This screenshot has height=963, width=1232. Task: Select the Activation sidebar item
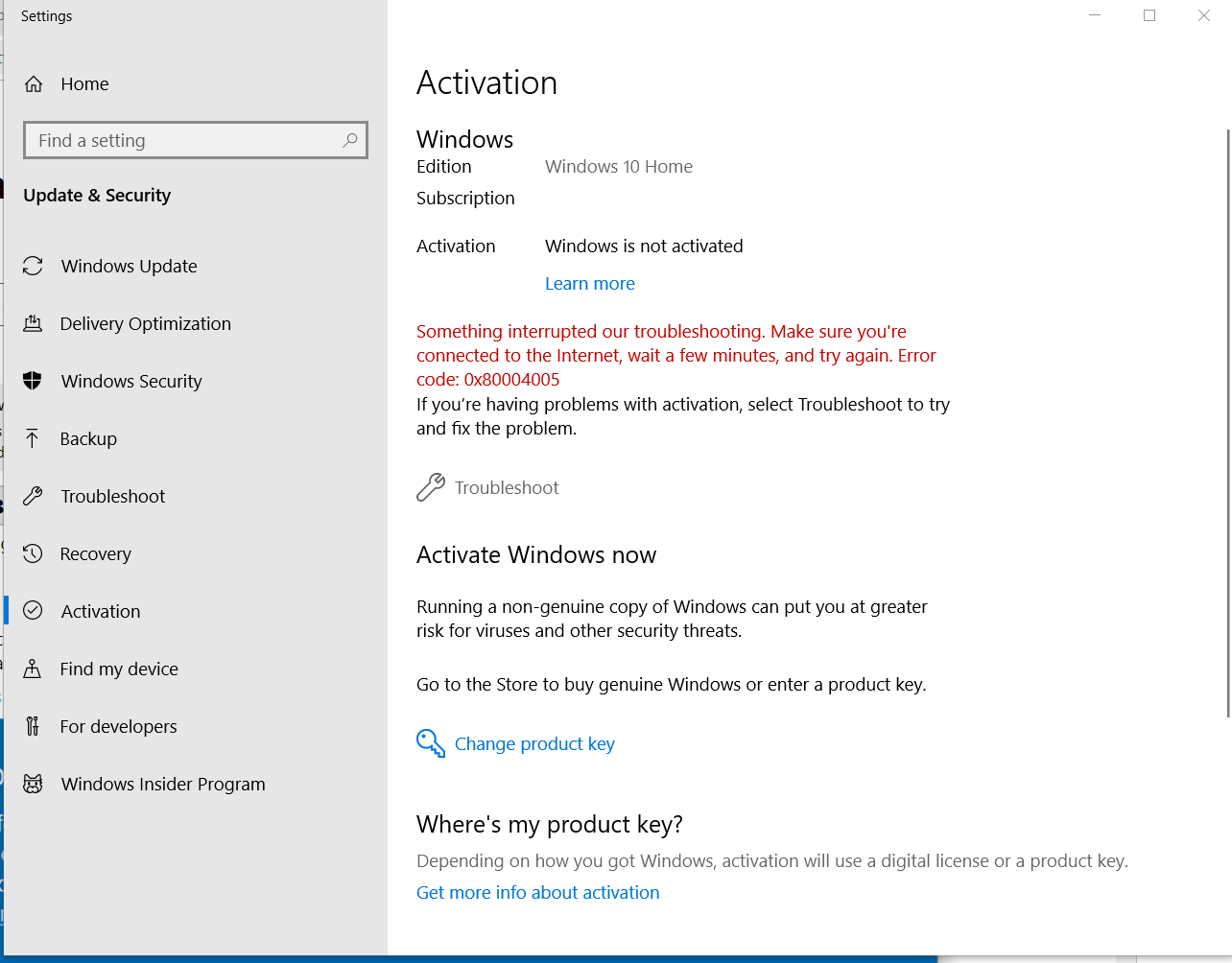coord(101,611)
